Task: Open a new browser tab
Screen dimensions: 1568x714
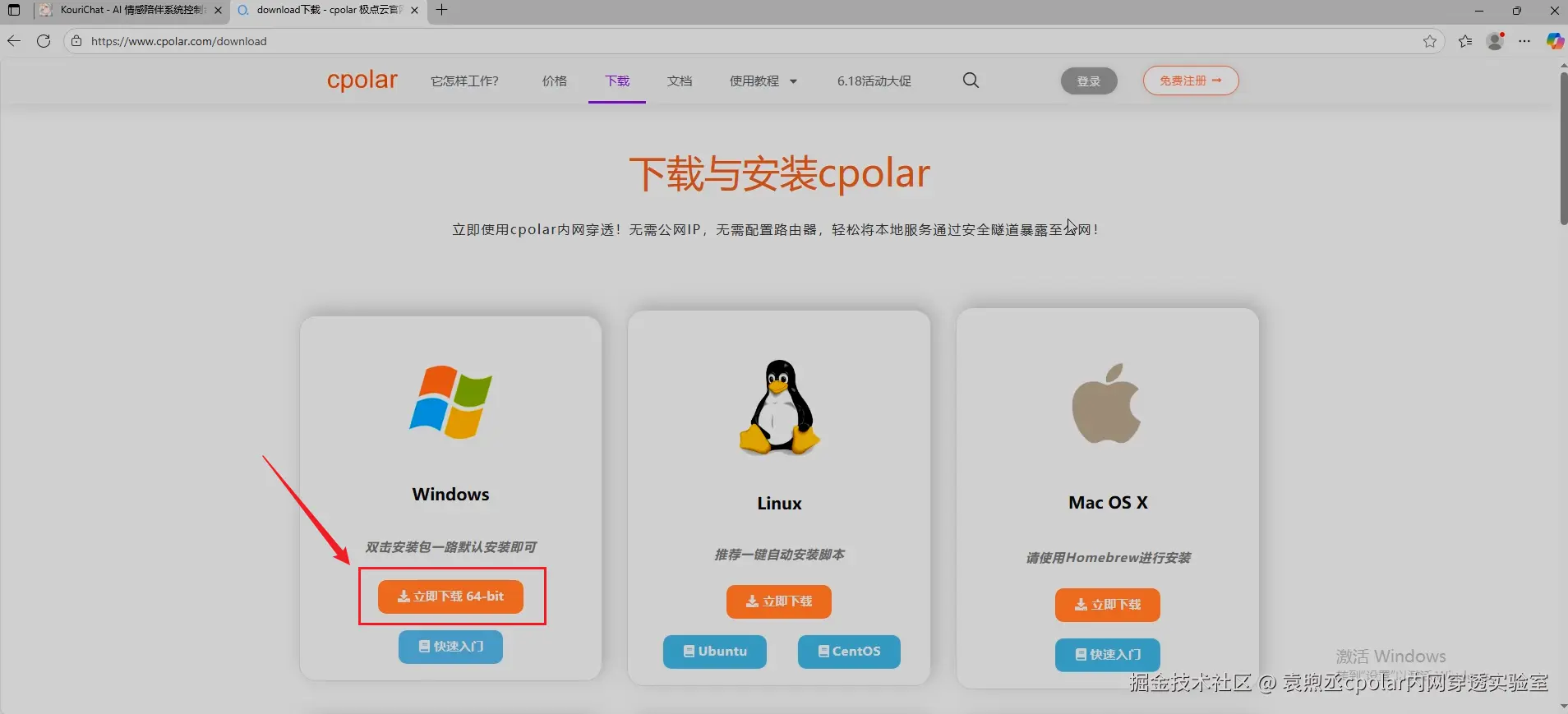Action: click(x=442, y=10)
